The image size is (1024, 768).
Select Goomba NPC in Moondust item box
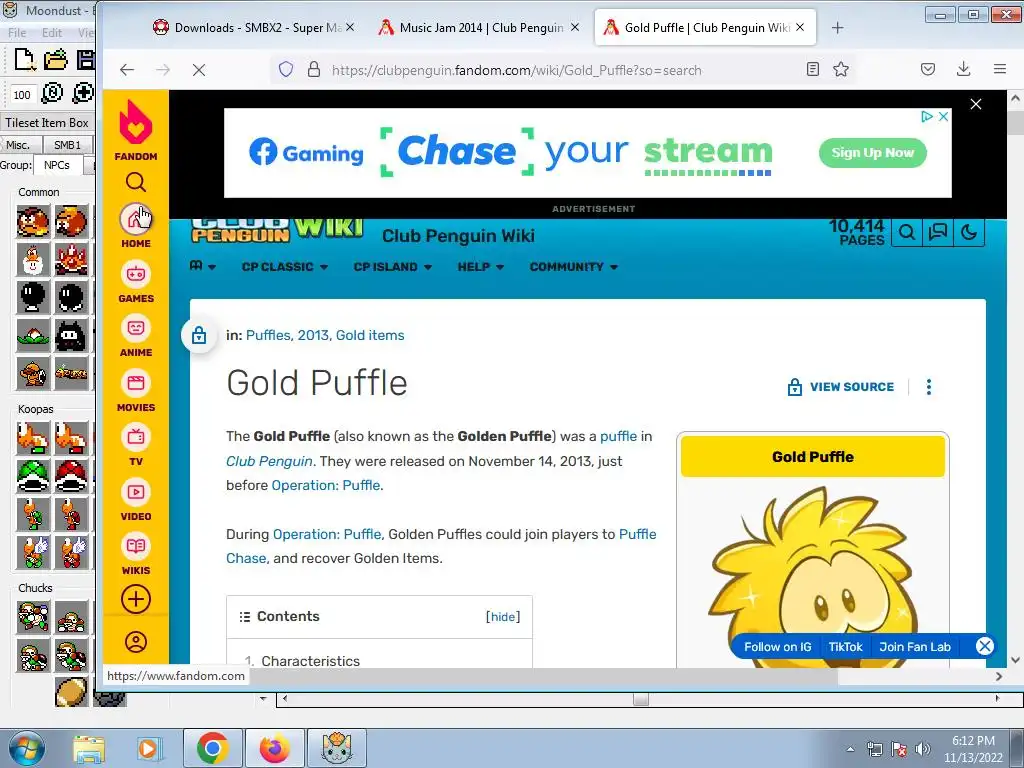(33, 221)
